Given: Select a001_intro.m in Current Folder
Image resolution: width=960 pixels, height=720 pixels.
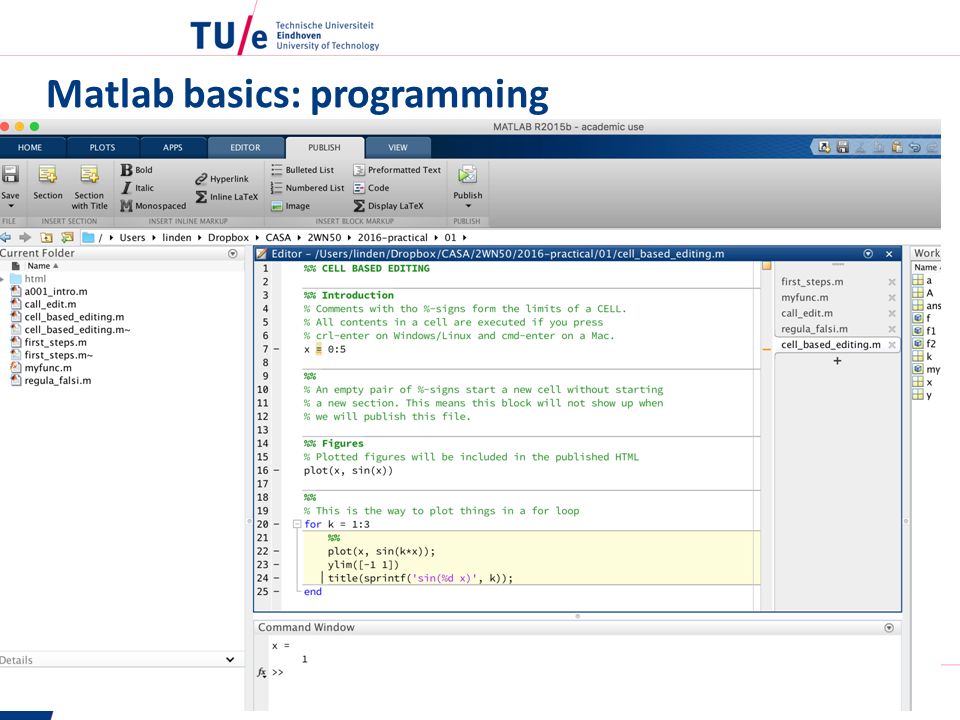Looking at the screenshot, I should pos(56,291).
